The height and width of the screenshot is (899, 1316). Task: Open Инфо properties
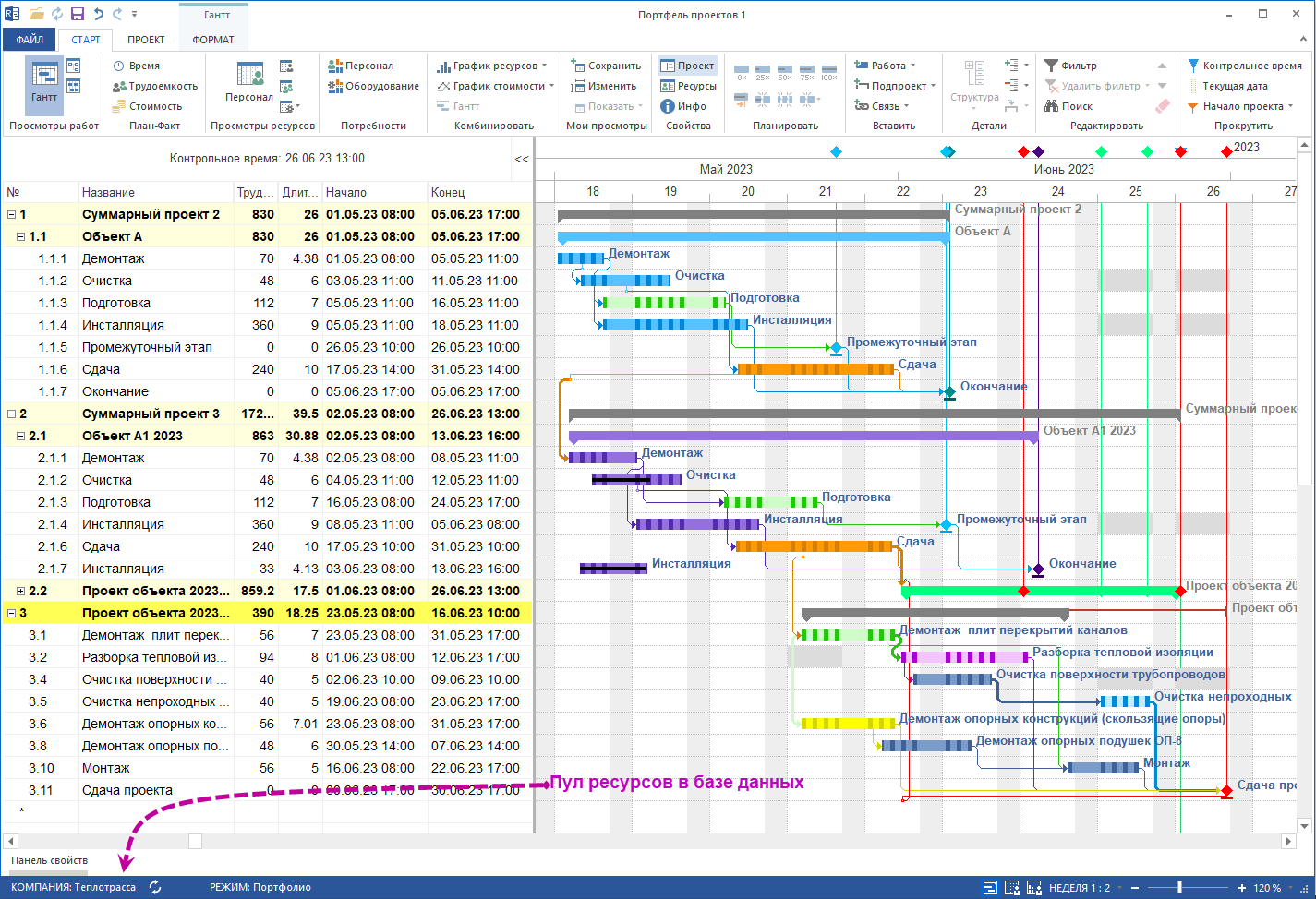(683, 106)
